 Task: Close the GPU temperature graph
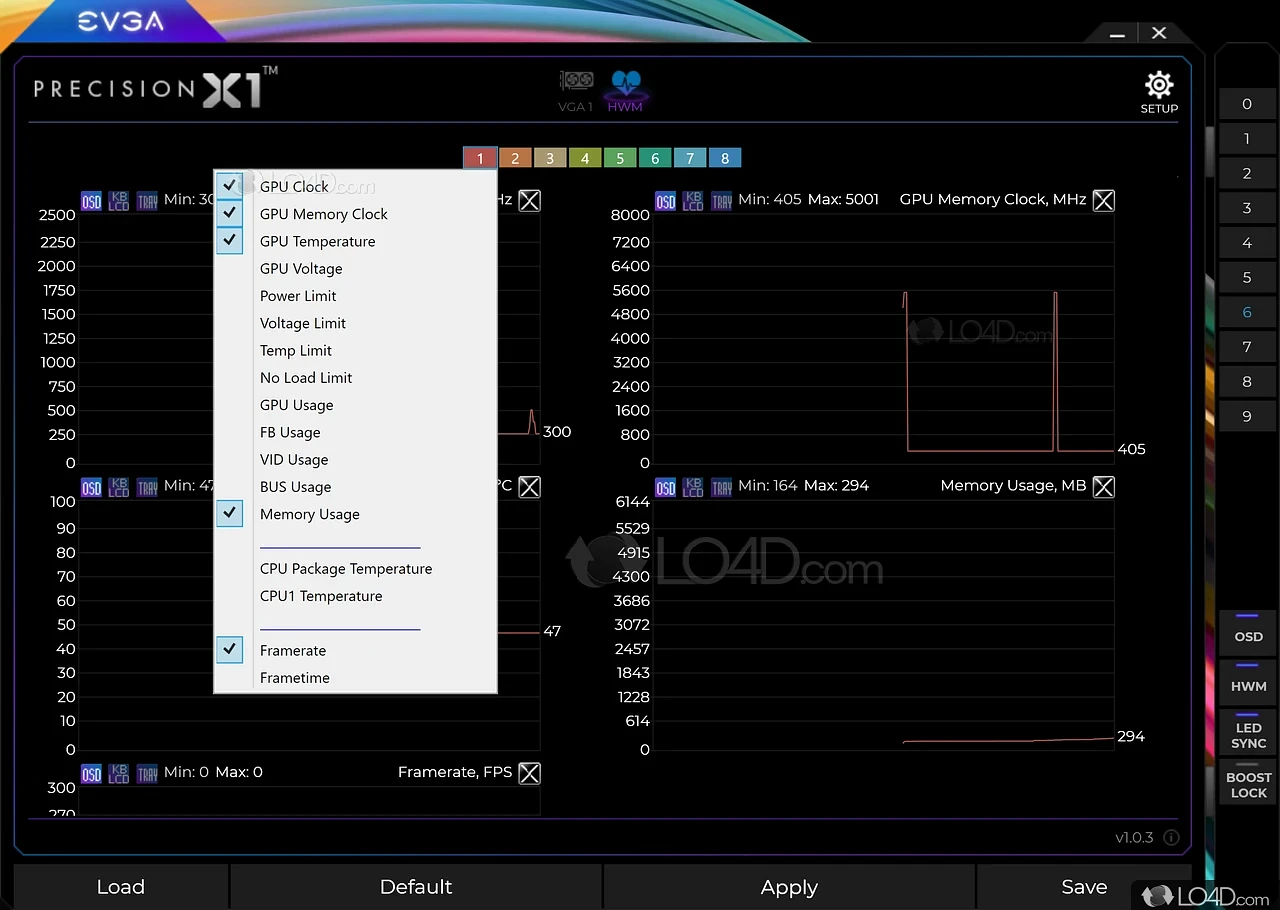(529, 486)
